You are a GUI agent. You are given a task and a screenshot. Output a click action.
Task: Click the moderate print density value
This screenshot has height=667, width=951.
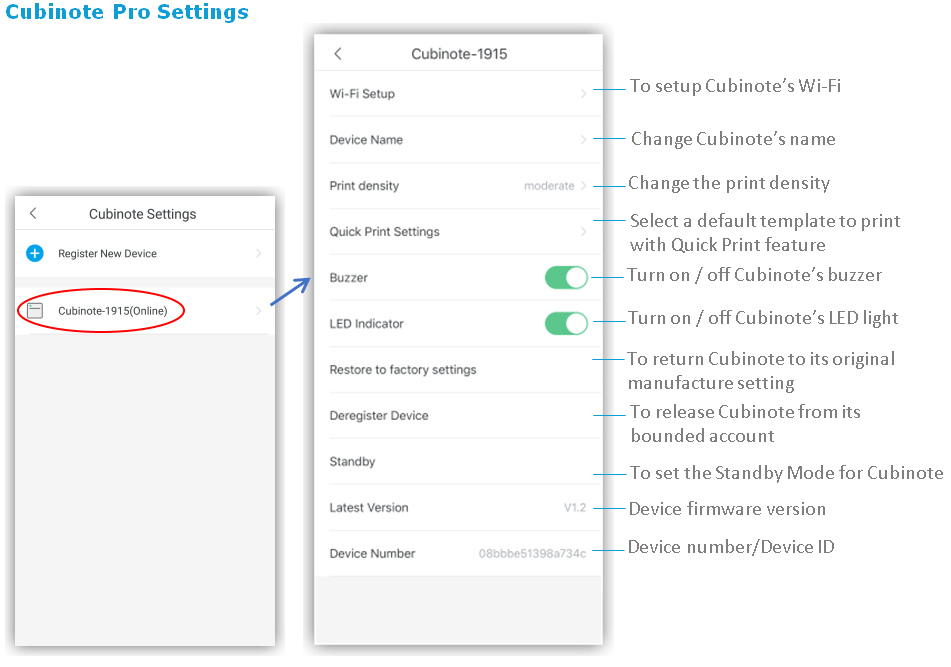pos(549,186)
